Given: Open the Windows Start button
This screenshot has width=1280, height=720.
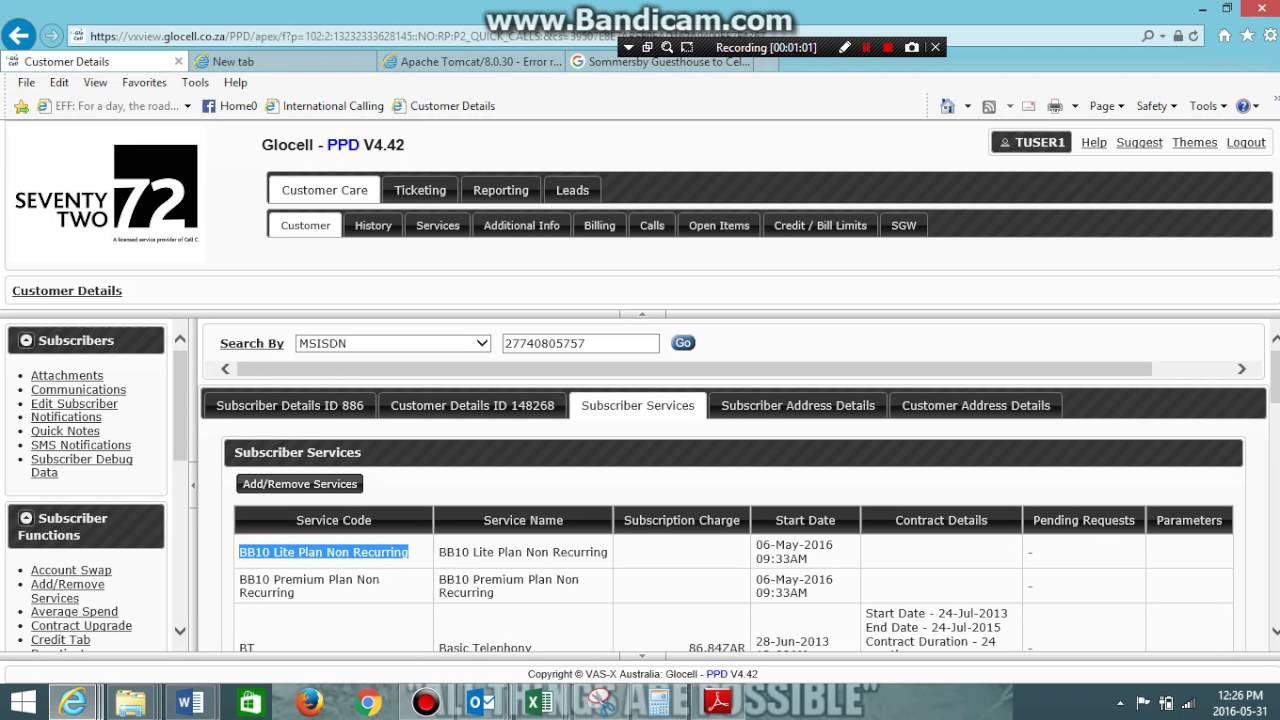Looking at the screenshot, I should click(22, 702).
